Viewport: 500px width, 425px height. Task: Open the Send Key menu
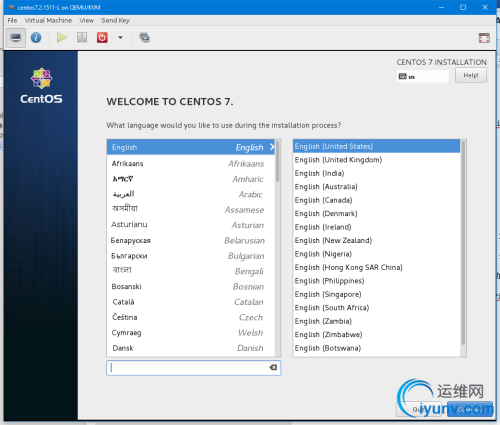(115, 20)
